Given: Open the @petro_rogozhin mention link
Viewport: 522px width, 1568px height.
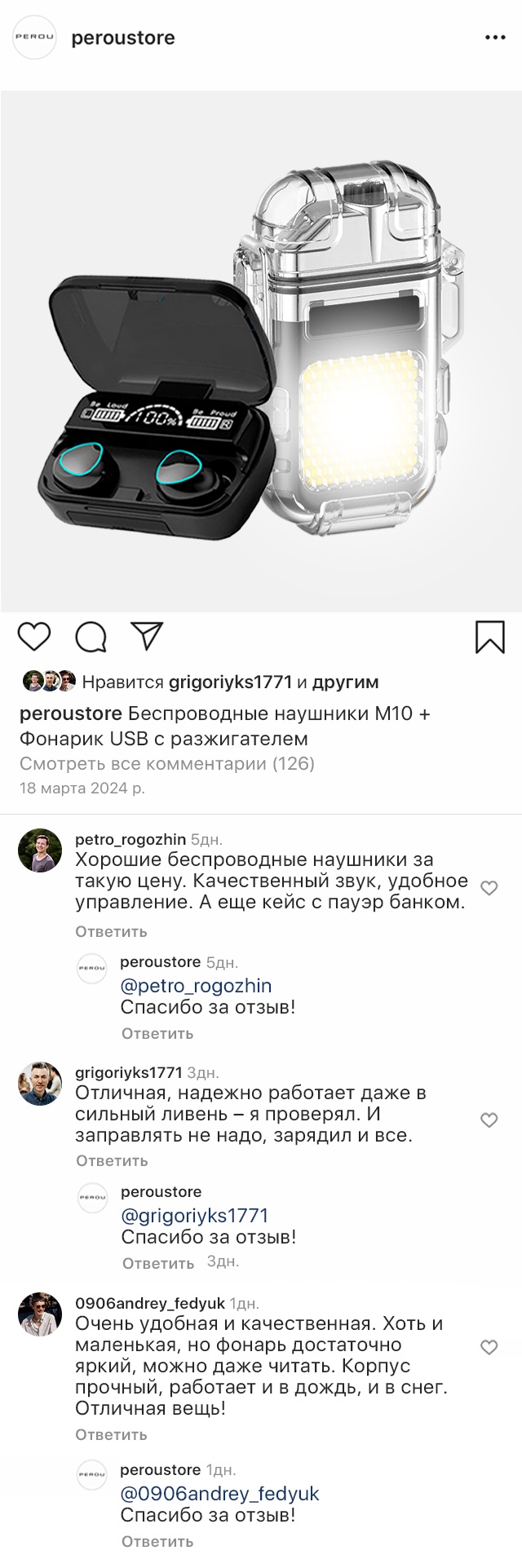Looking at the screenshot, I should (197, 986).
